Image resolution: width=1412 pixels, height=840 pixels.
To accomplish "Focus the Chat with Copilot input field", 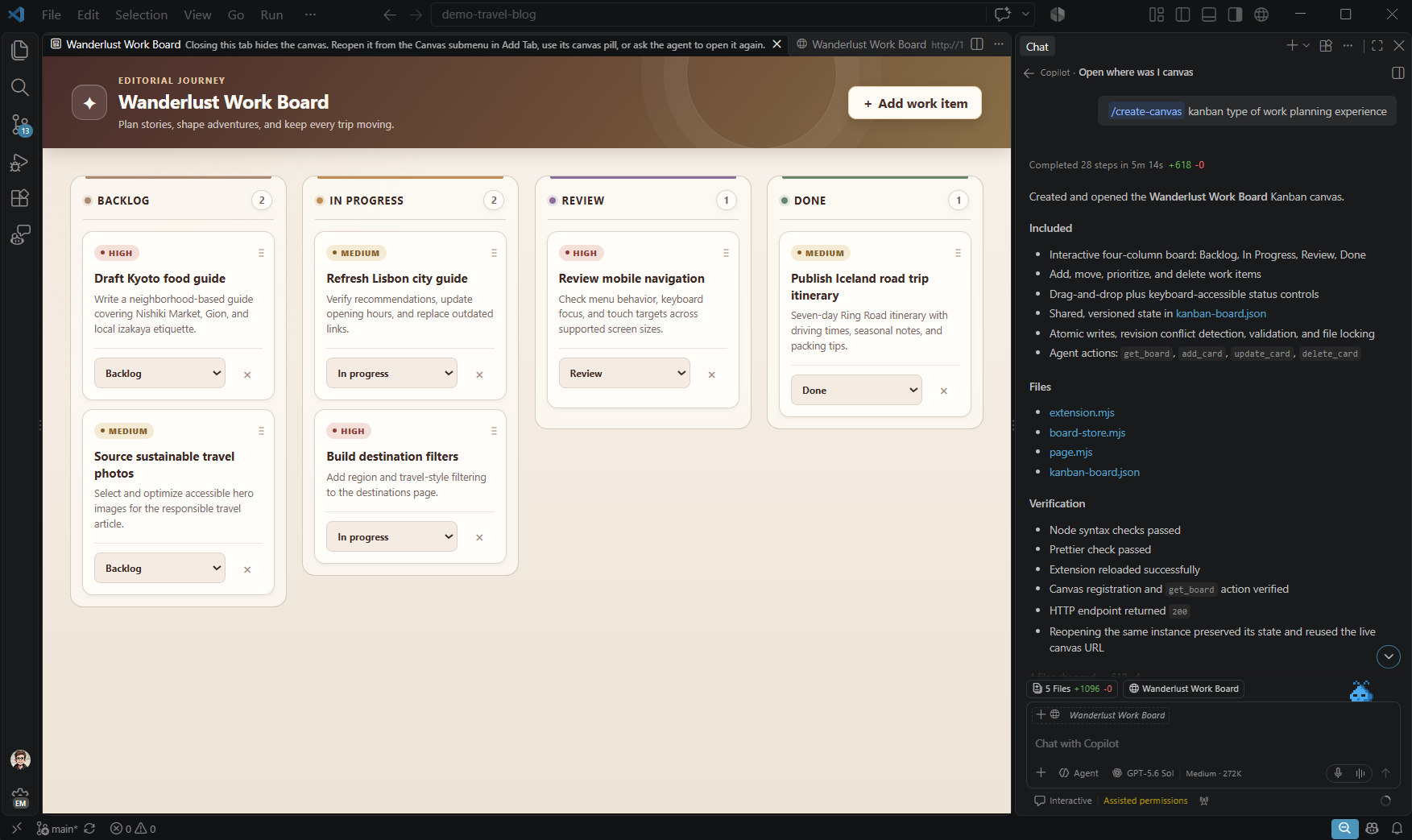I will [1212, 743].
